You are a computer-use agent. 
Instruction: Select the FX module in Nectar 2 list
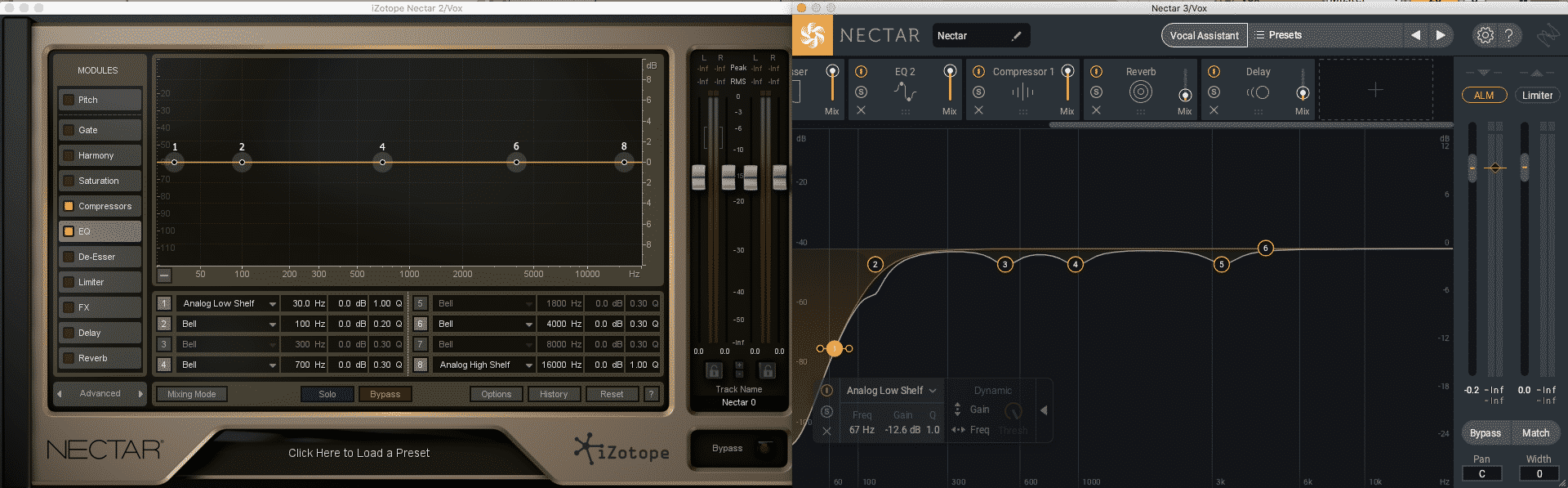tap(100, 307)
